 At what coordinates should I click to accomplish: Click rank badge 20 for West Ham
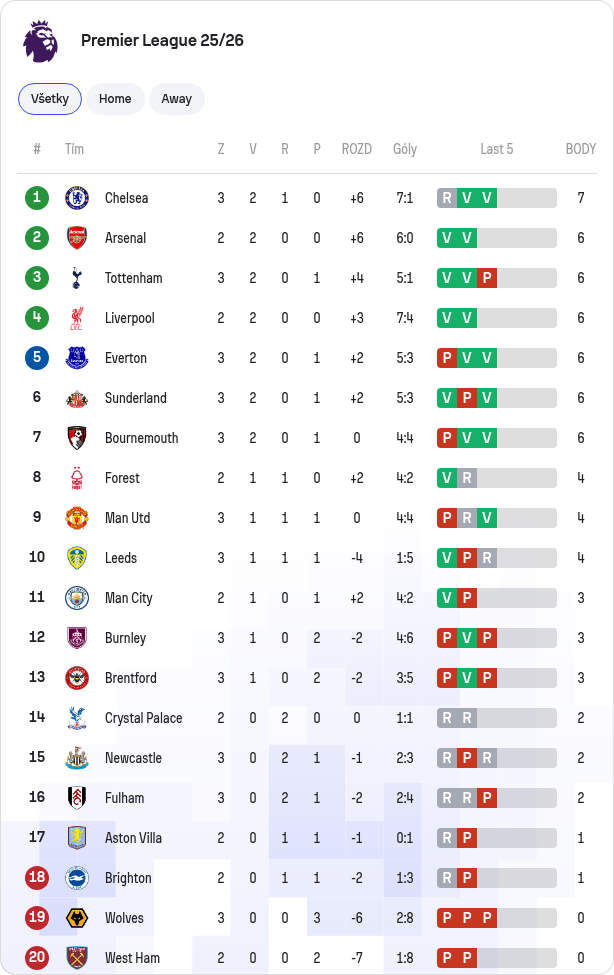37,958
